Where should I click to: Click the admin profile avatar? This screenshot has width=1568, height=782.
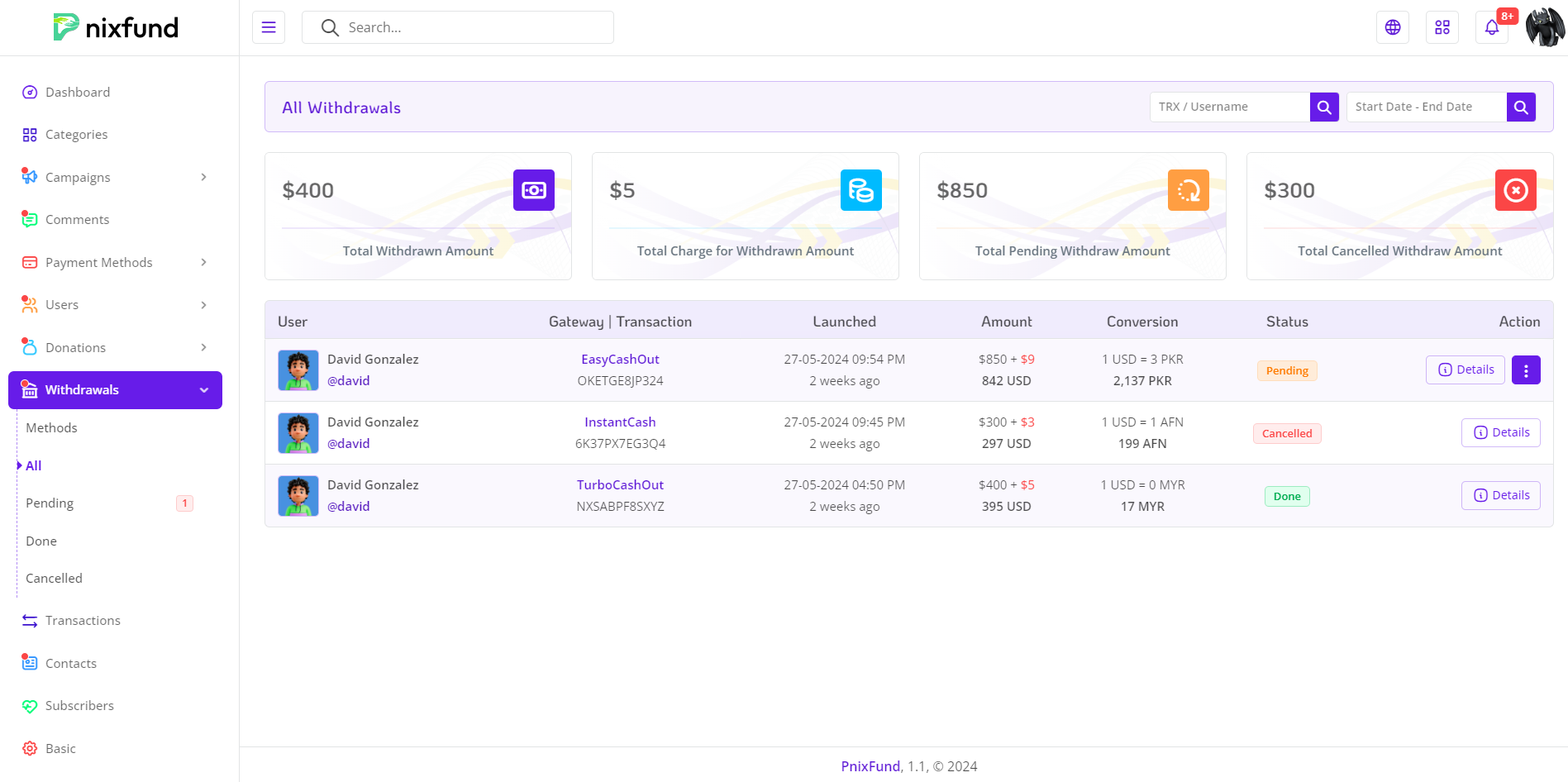tap(1544, 27)
